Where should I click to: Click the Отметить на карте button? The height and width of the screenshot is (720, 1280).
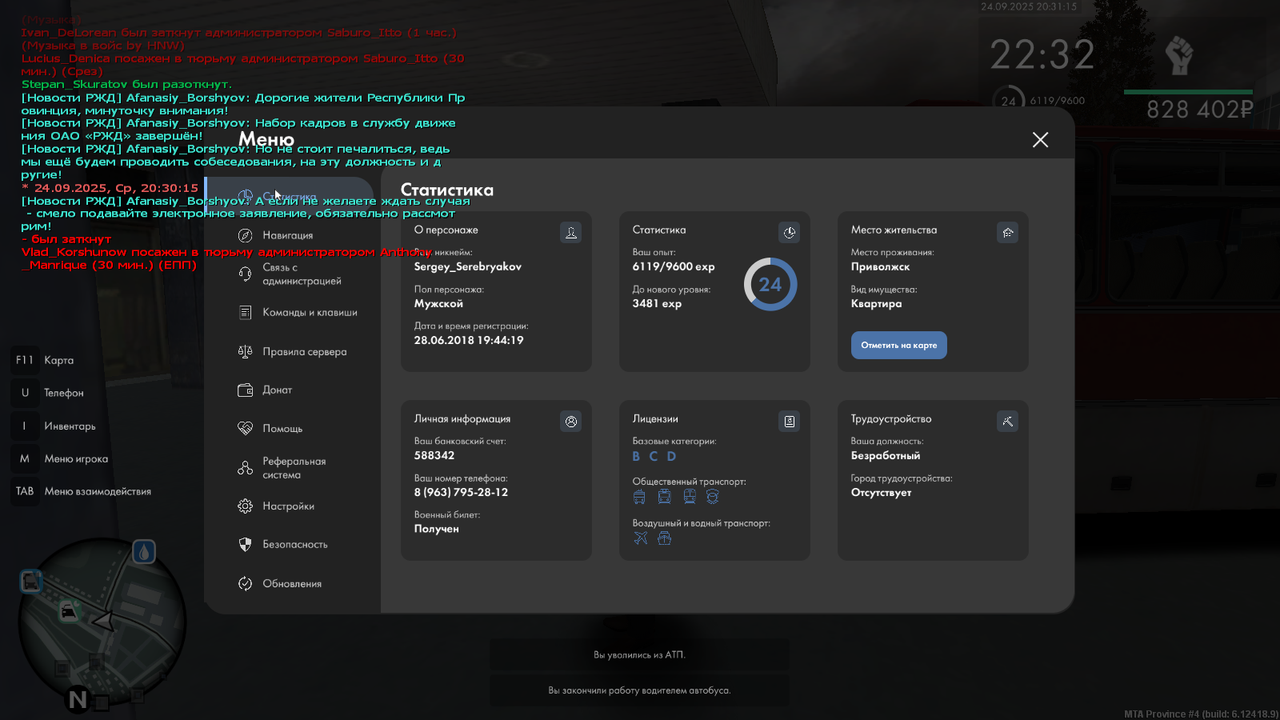[x=899, y=345]
